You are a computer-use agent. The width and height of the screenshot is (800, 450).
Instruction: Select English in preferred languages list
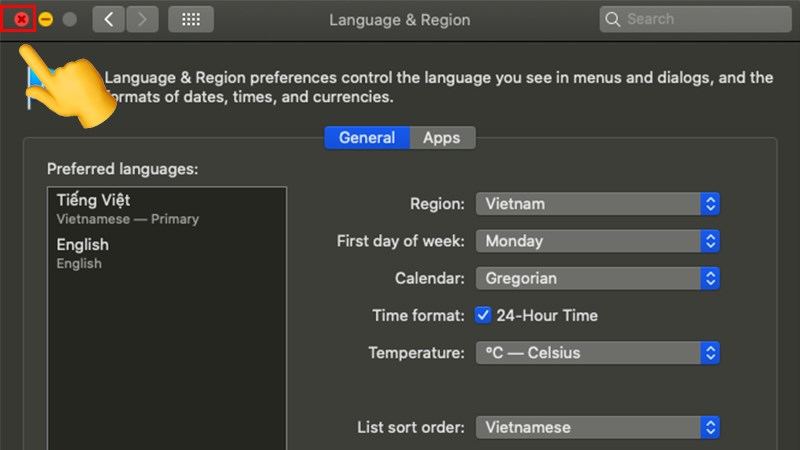pyautogui.click(x=167, y=253)
